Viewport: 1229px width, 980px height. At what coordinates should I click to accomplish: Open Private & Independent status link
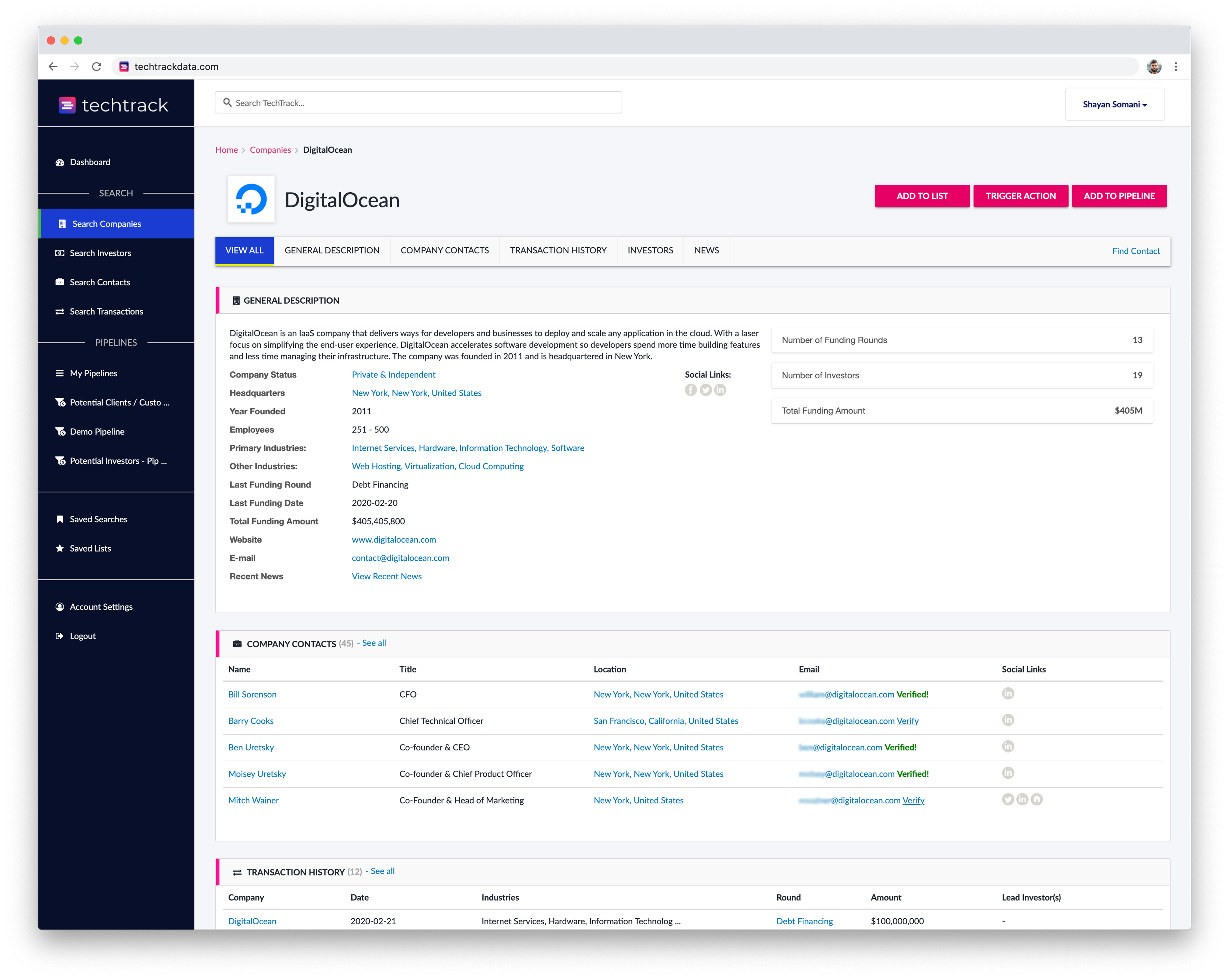tap(393, 375)
